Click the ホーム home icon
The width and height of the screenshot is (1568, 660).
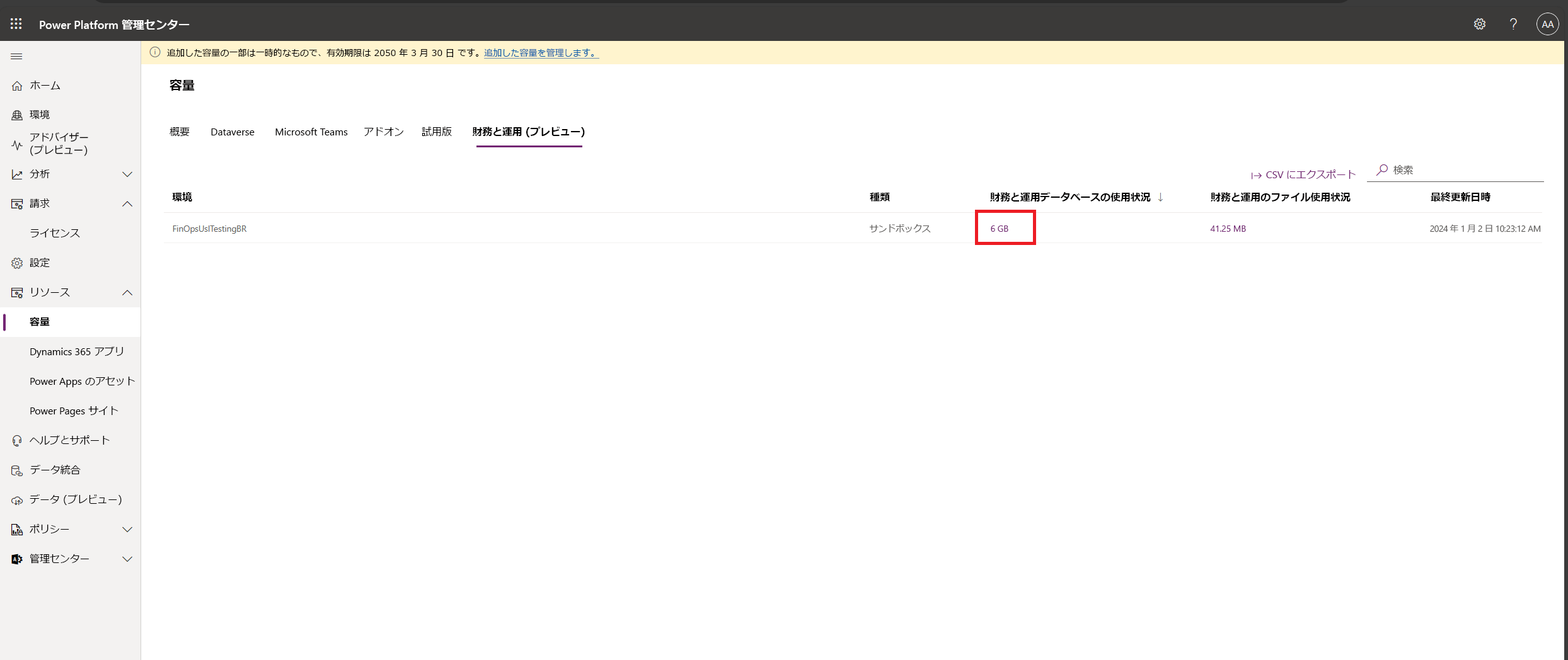(x=17, y=86)
